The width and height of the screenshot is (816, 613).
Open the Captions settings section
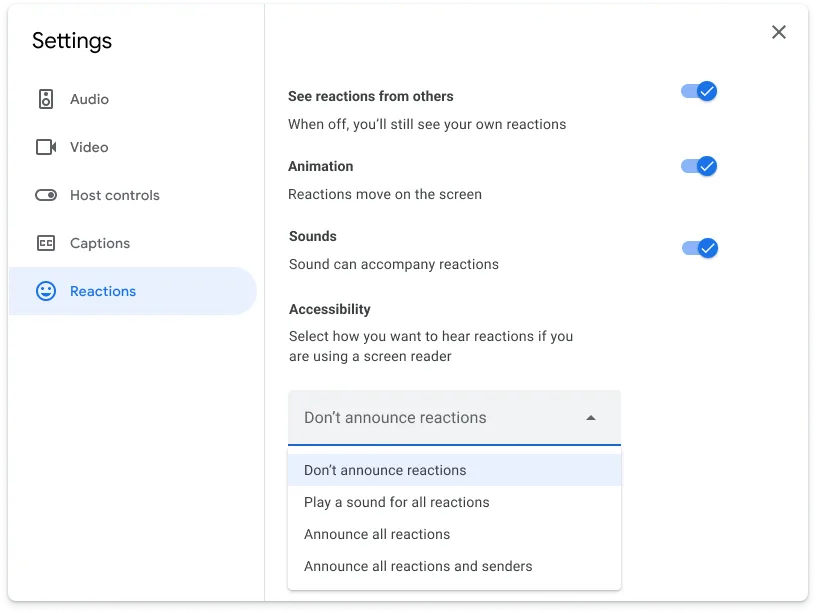(x=100, y=243)
